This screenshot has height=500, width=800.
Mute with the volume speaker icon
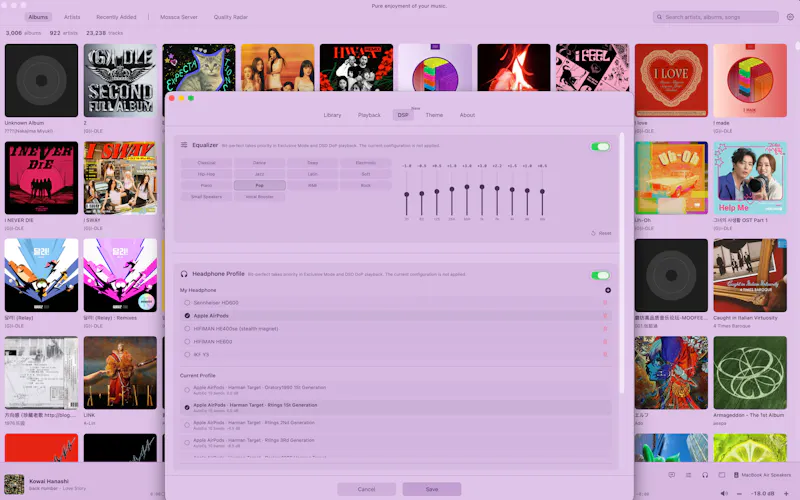(x=724, y=493)
